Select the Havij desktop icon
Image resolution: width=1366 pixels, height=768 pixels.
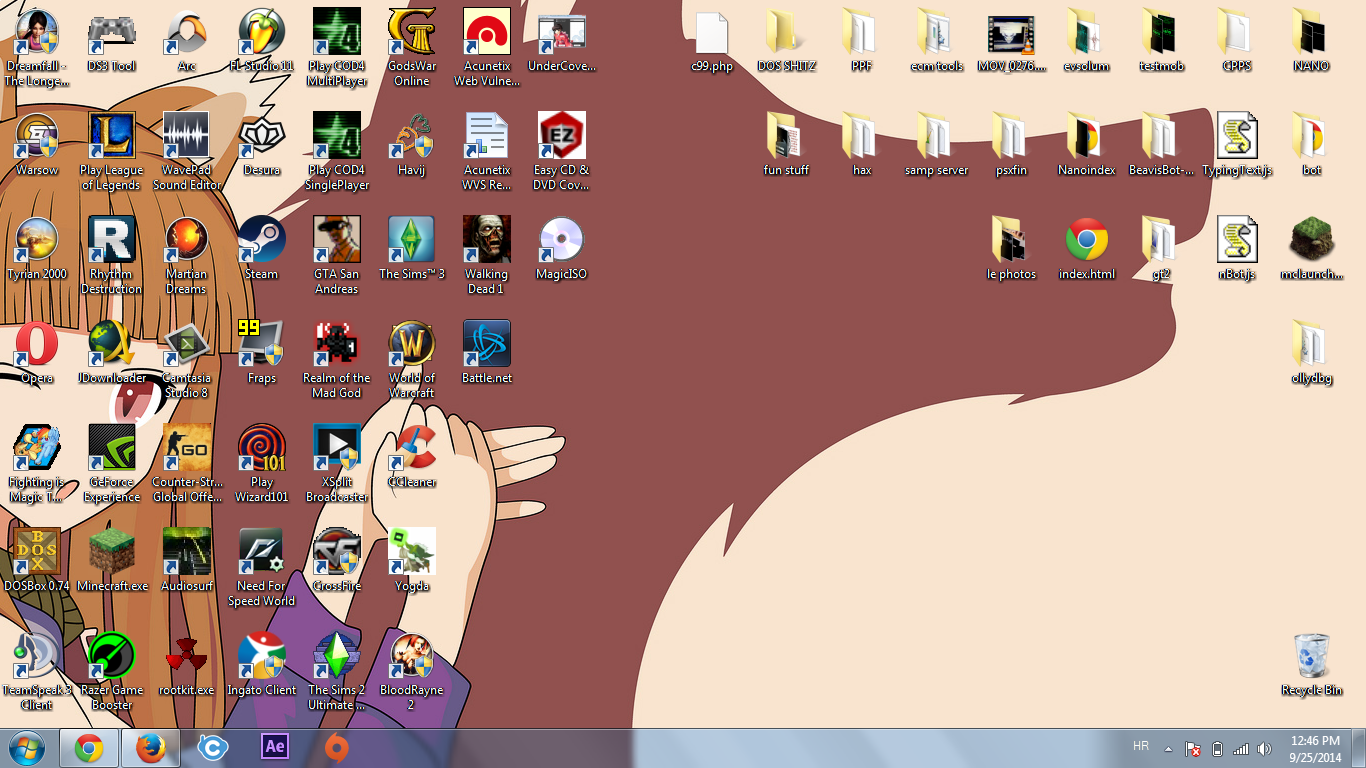pyautogui.click(x=412, y=145)
